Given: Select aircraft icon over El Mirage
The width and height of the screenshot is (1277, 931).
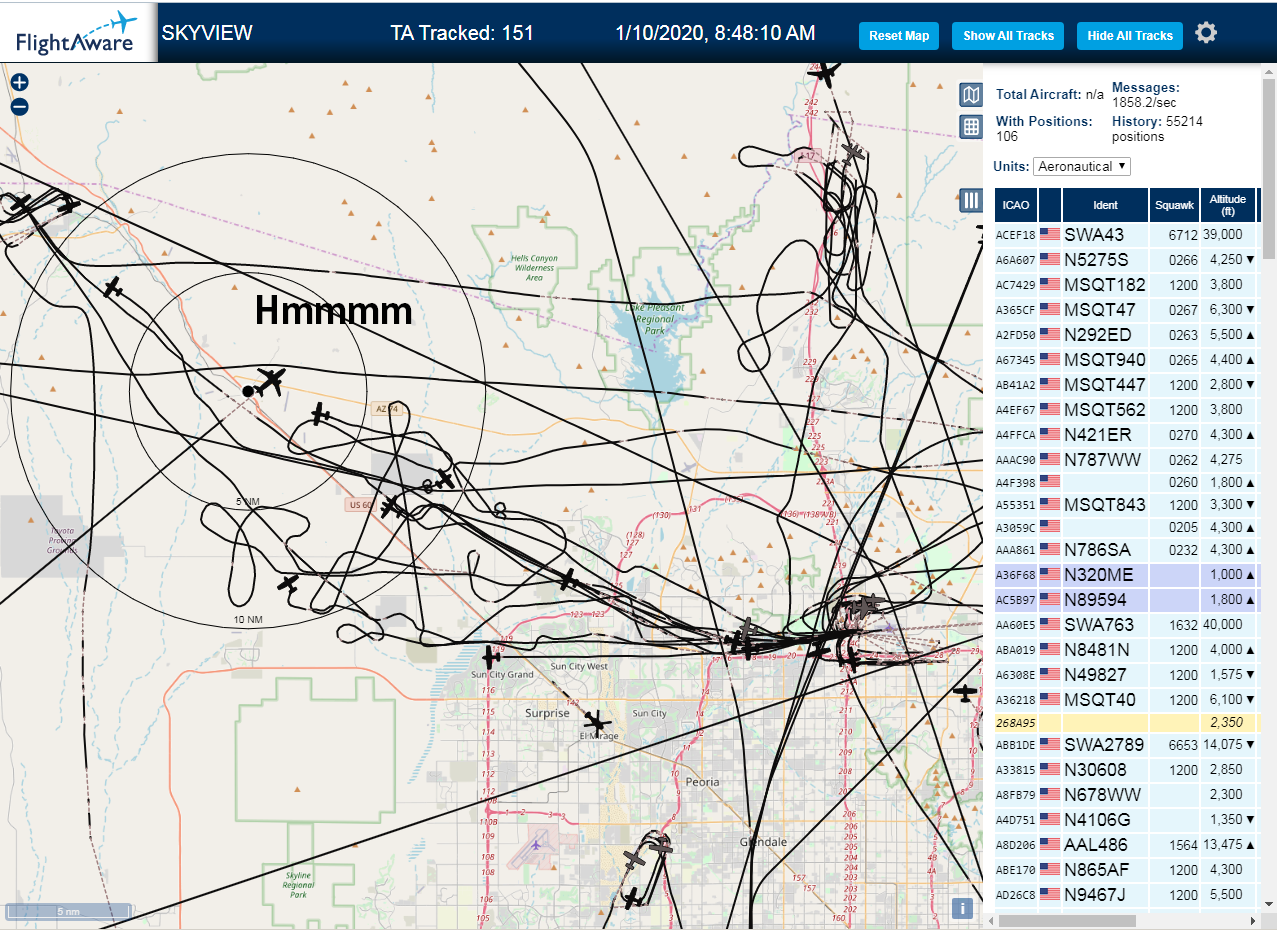Looking at the screenshot, I should (597, 721).
